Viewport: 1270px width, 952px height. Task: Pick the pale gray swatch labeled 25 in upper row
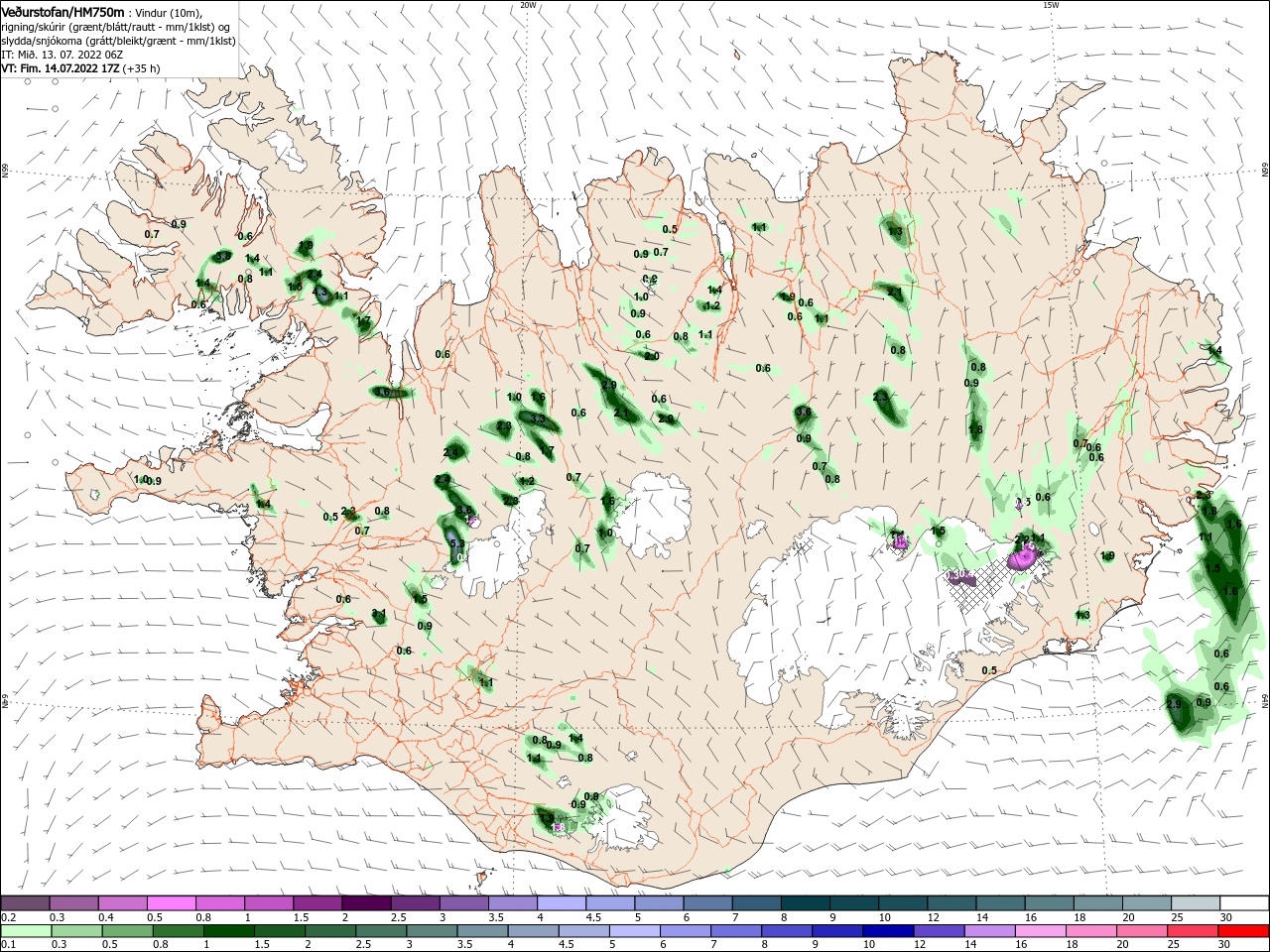click(1196, 903)
